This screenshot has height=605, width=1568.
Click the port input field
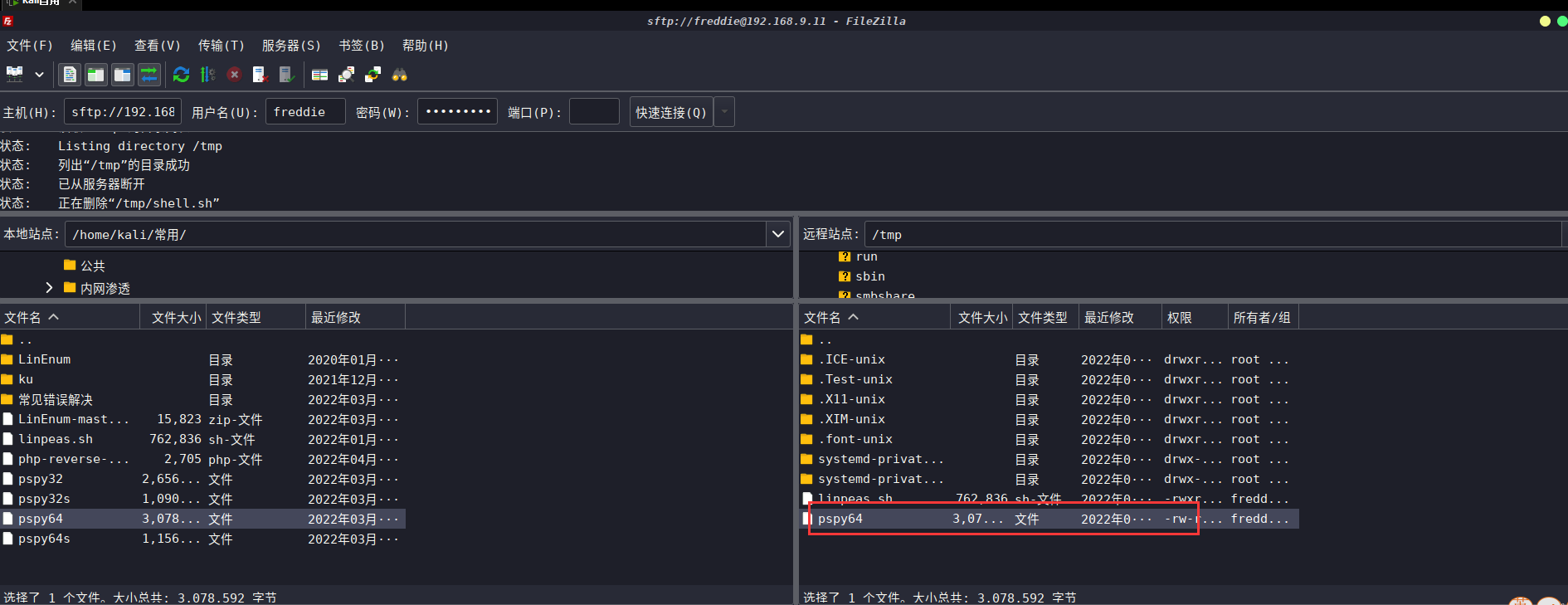(594, 111)
